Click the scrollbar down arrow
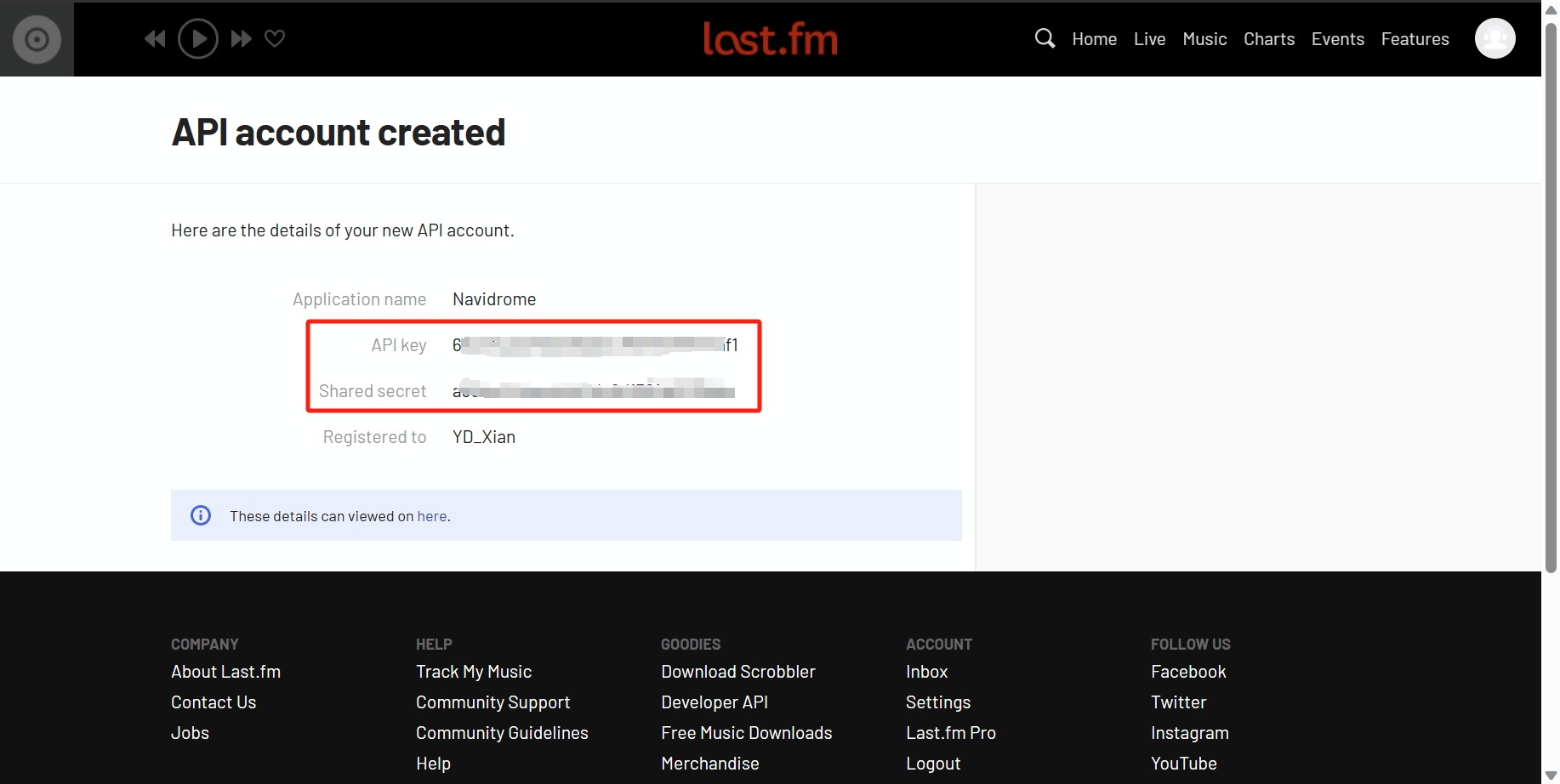This screenshot has width=1560, height=784. pos(1551,775)
